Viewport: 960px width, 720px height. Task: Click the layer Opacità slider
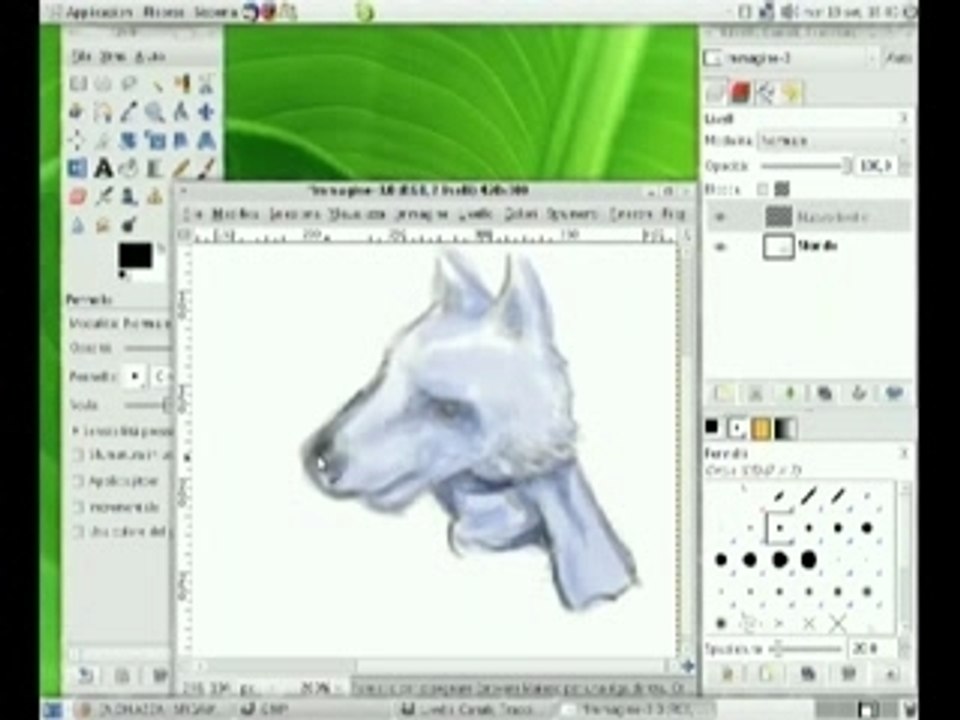click(806, 166)
